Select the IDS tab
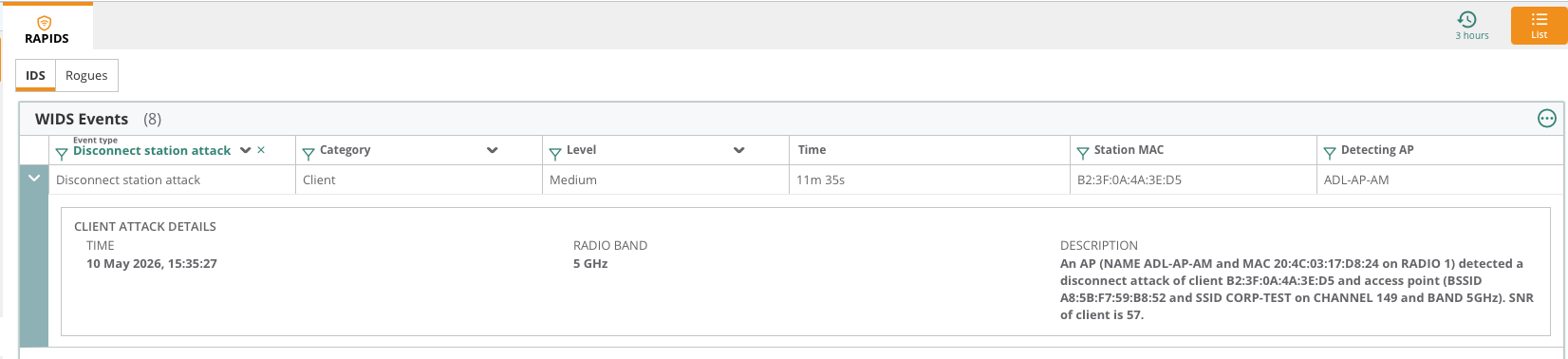1568x359 pixels. coord(35,75)
